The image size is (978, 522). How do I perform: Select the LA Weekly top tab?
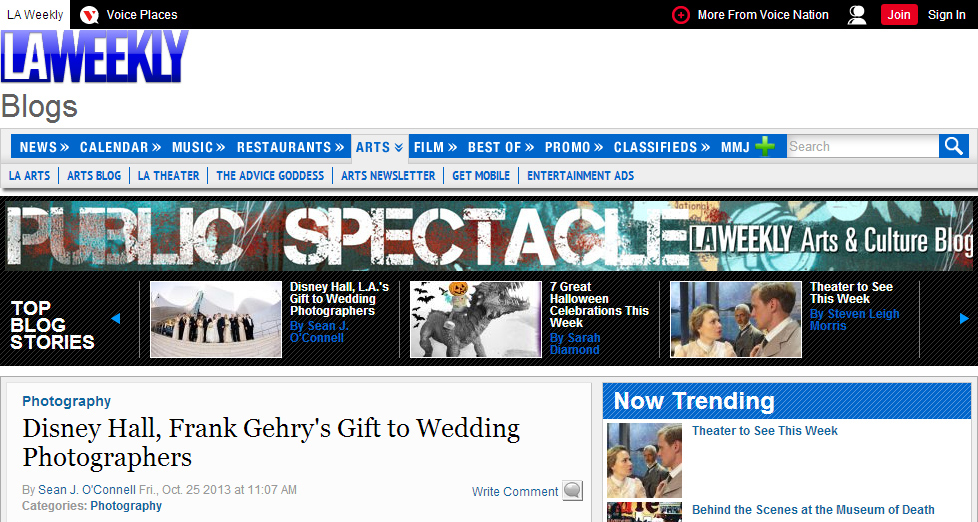click(x=35, y=14)
